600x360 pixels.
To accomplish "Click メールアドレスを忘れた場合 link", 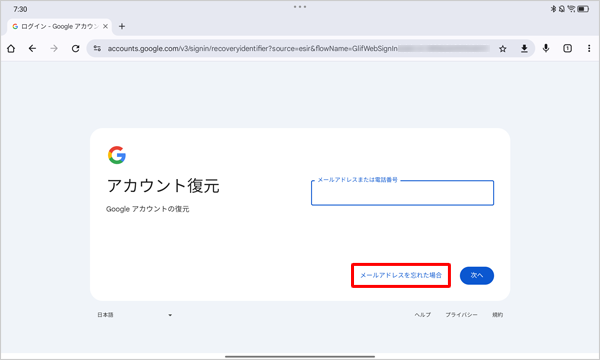I will [401, 275].
